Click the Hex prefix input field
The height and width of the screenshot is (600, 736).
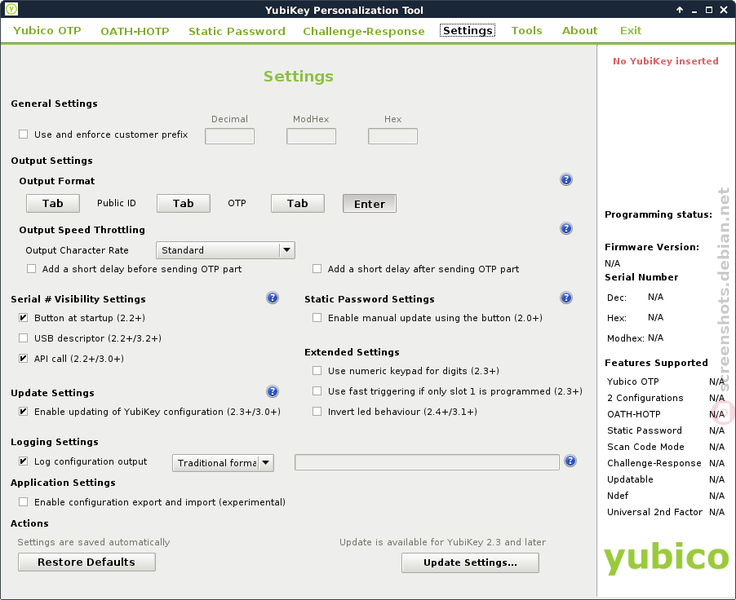[392, 136]
